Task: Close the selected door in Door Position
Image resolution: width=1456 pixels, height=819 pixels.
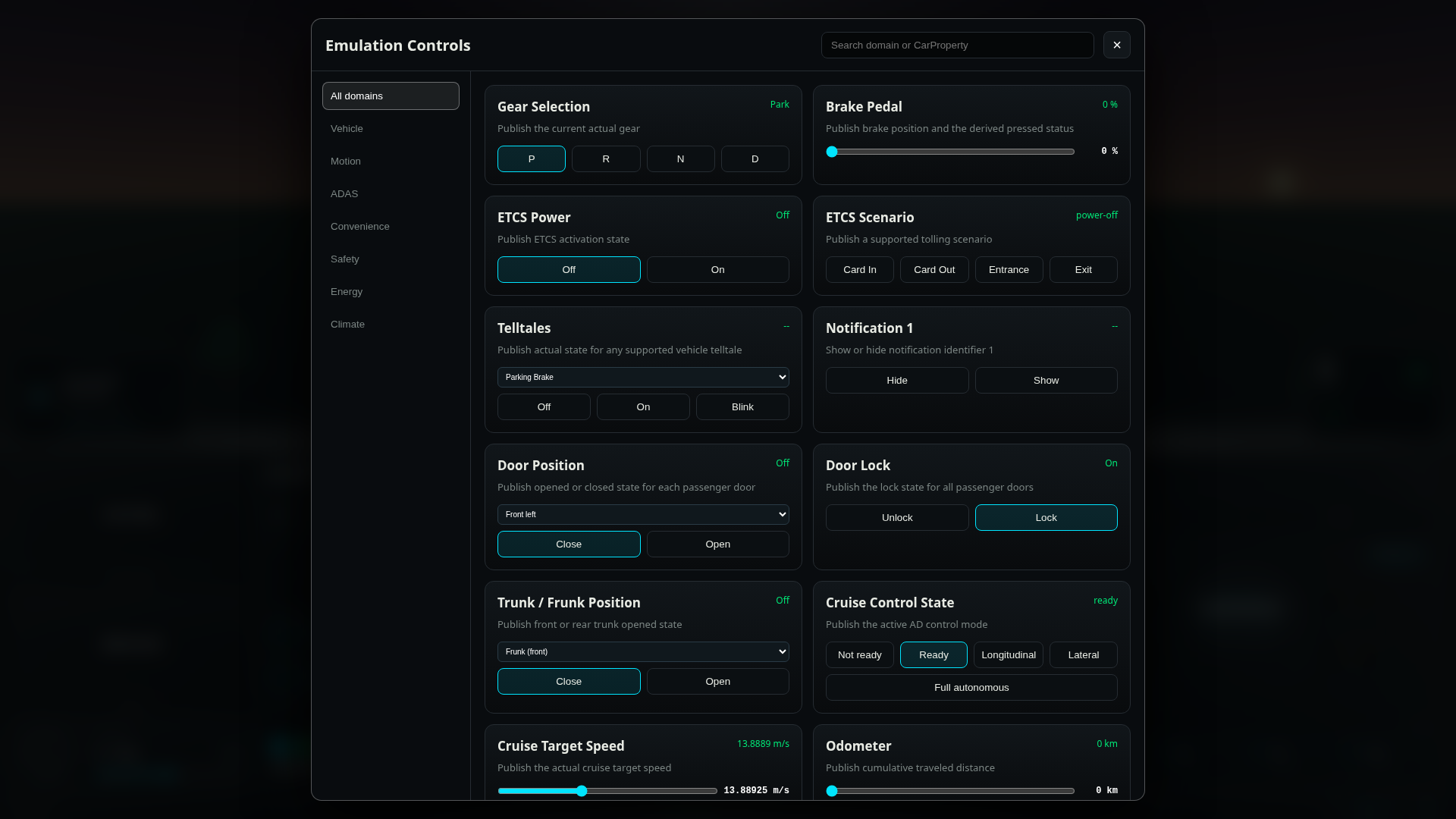Action: (569, 544)
